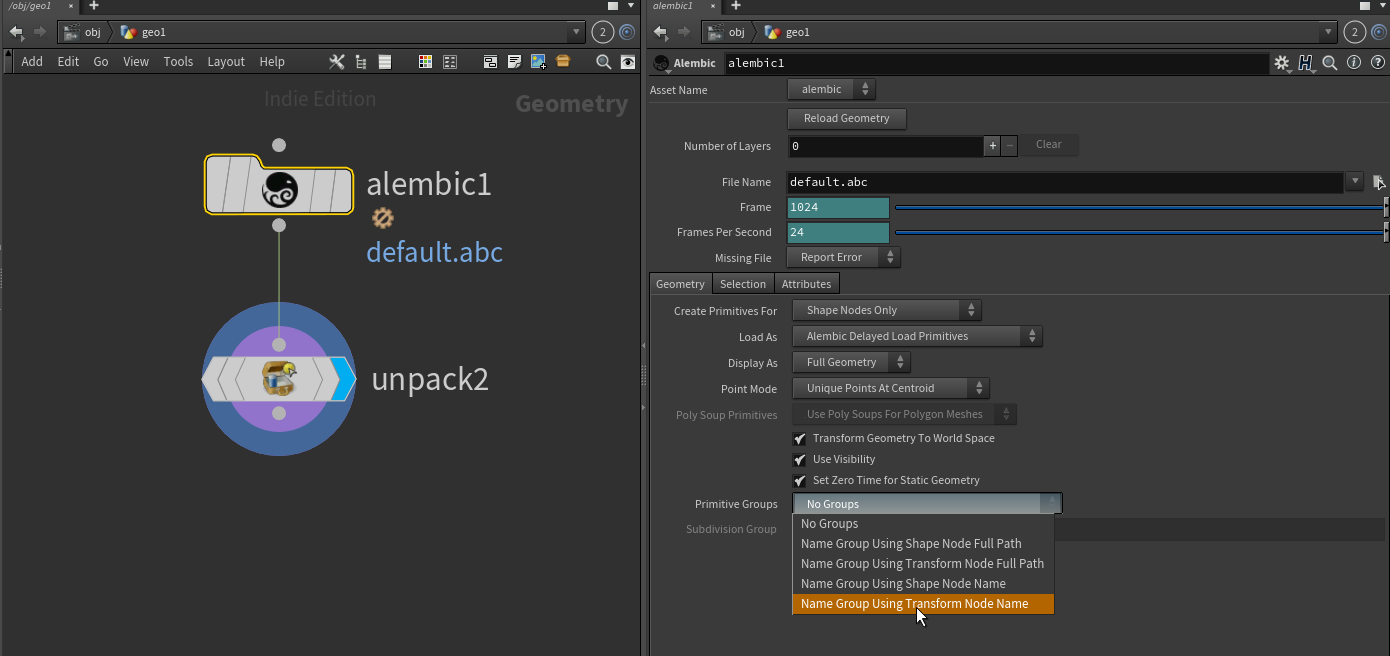This screenshot has height=656, width=1390.
Task: Uncheck Use Visibility
Action: click(800, 460)
